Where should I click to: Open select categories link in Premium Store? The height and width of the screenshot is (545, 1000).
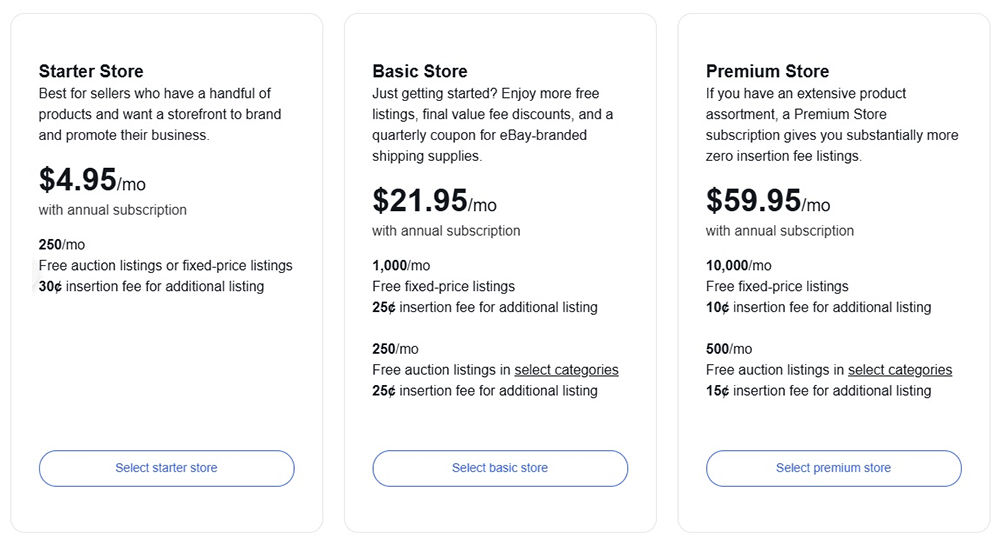pos(900,370)
